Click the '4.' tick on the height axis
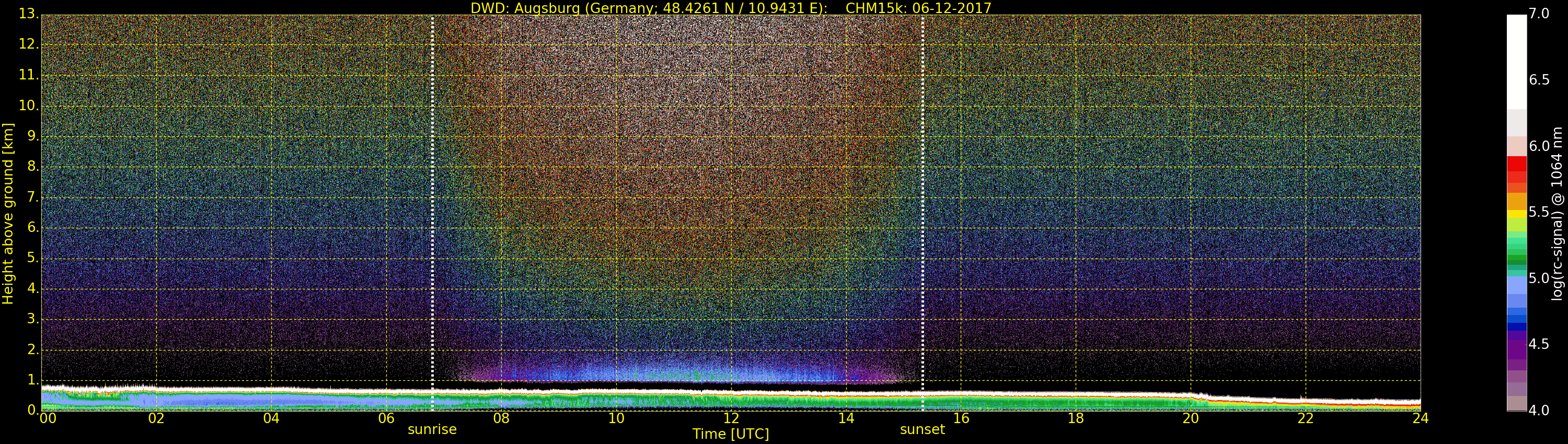 (32, 288)
